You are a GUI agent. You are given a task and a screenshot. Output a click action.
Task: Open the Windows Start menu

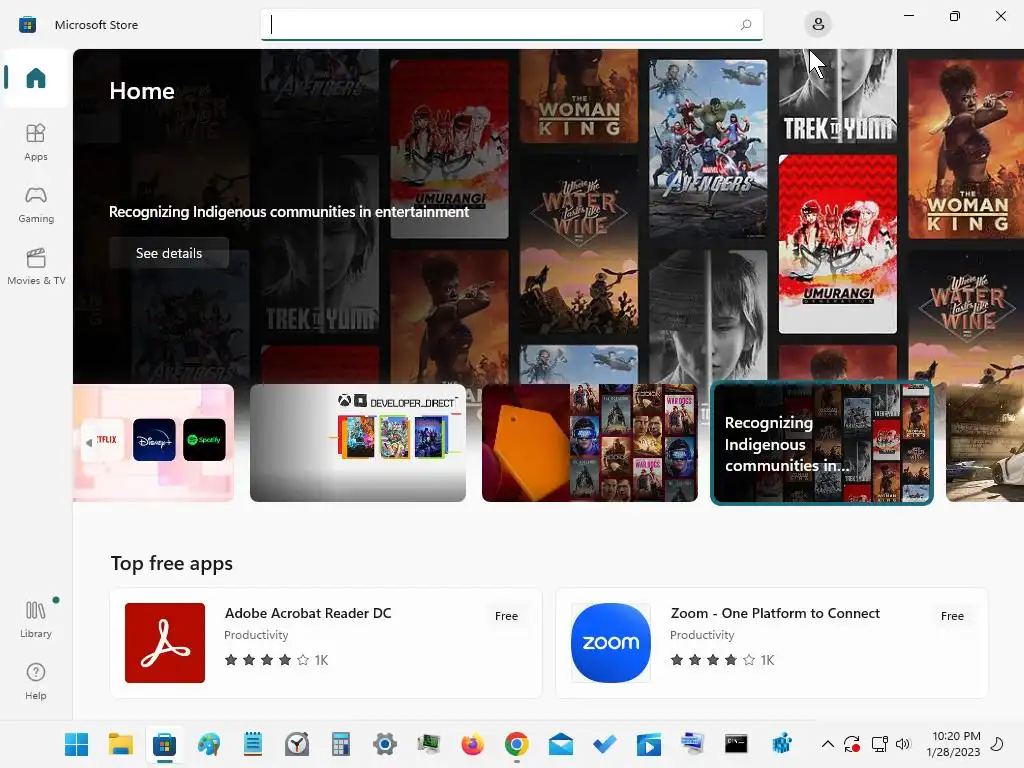[76, 744]
